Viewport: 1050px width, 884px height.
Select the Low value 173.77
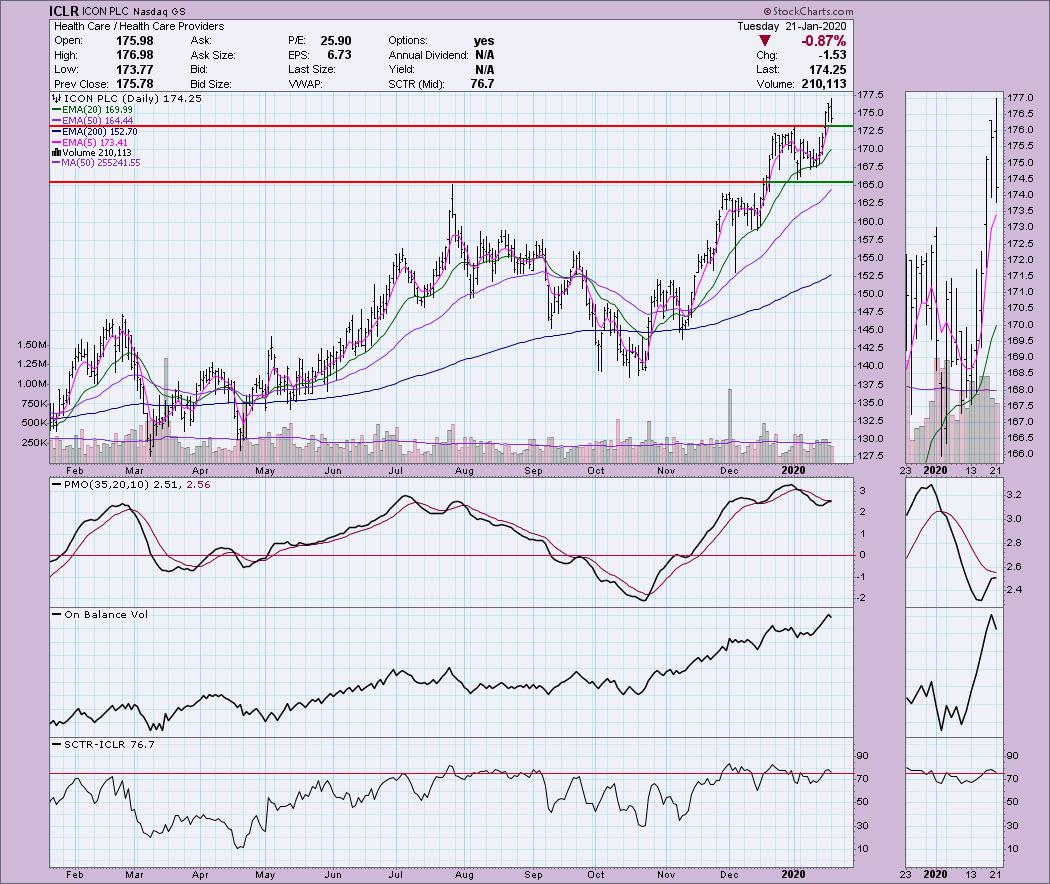(x=135, y=70)
